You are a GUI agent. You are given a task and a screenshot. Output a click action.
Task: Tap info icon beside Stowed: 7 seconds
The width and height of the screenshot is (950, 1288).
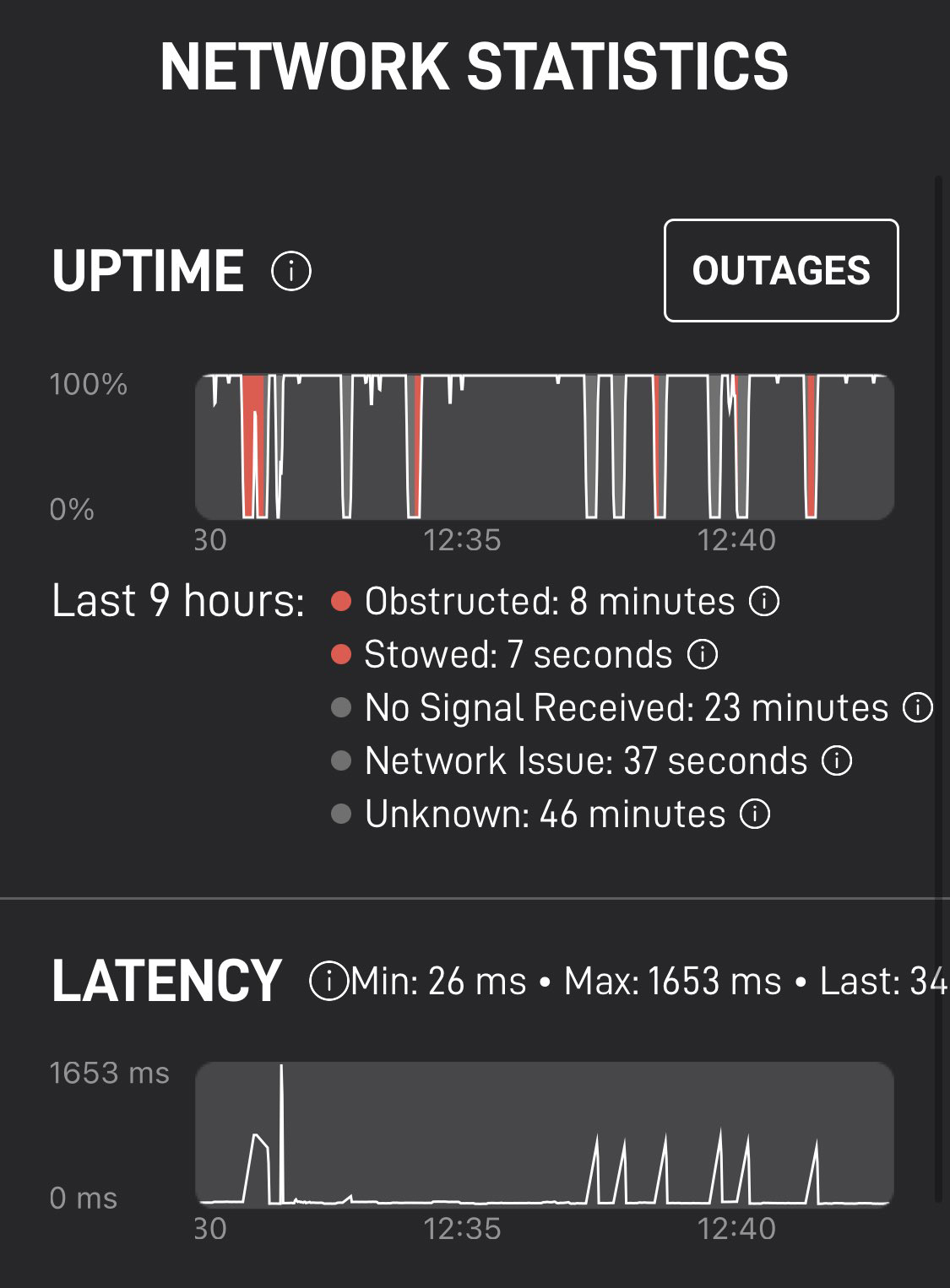pyautogui.click(x=703, y=654)
